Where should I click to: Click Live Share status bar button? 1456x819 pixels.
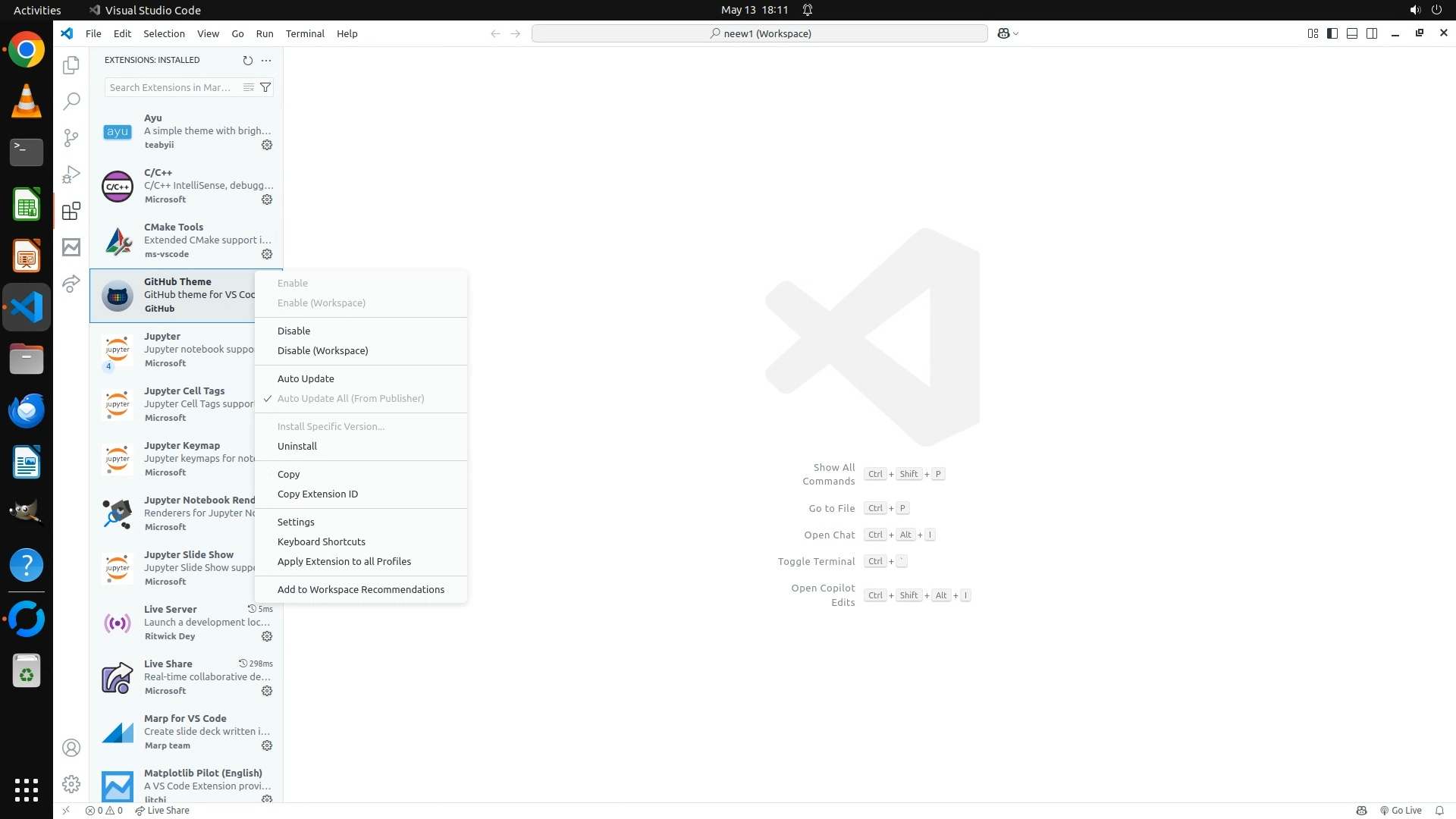[x=162, y=810]
